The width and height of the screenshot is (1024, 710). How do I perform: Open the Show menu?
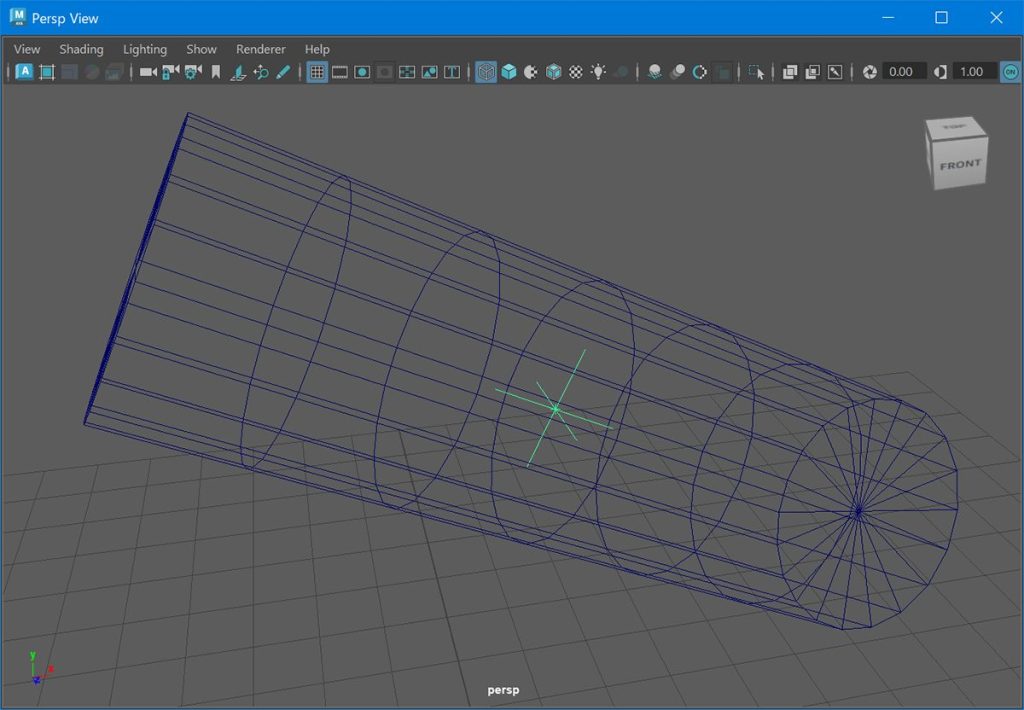pos(201,49)
